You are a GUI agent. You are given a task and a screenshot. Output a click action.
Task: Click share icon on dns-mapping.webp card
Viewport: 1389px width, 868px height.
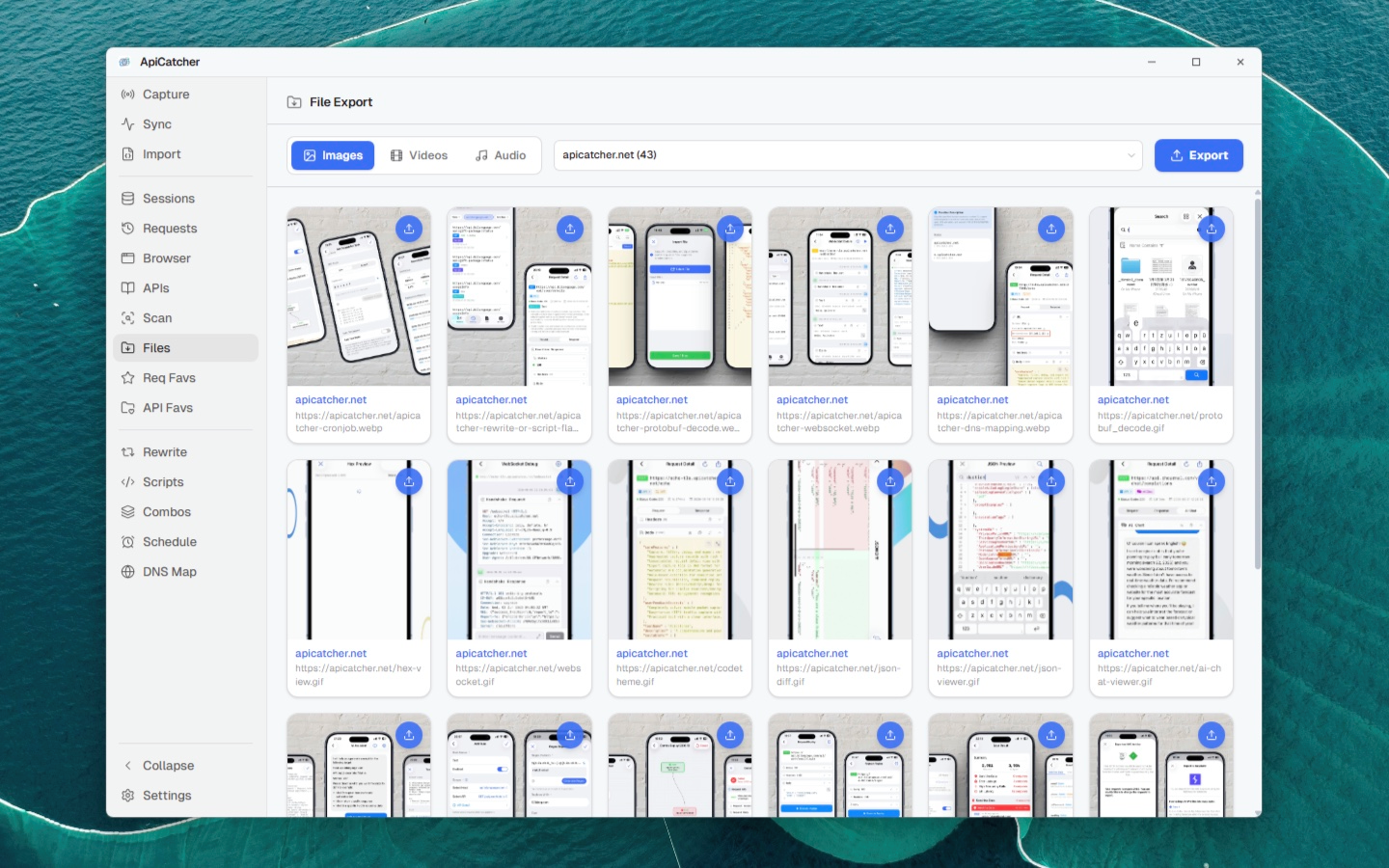[1051, 229]
